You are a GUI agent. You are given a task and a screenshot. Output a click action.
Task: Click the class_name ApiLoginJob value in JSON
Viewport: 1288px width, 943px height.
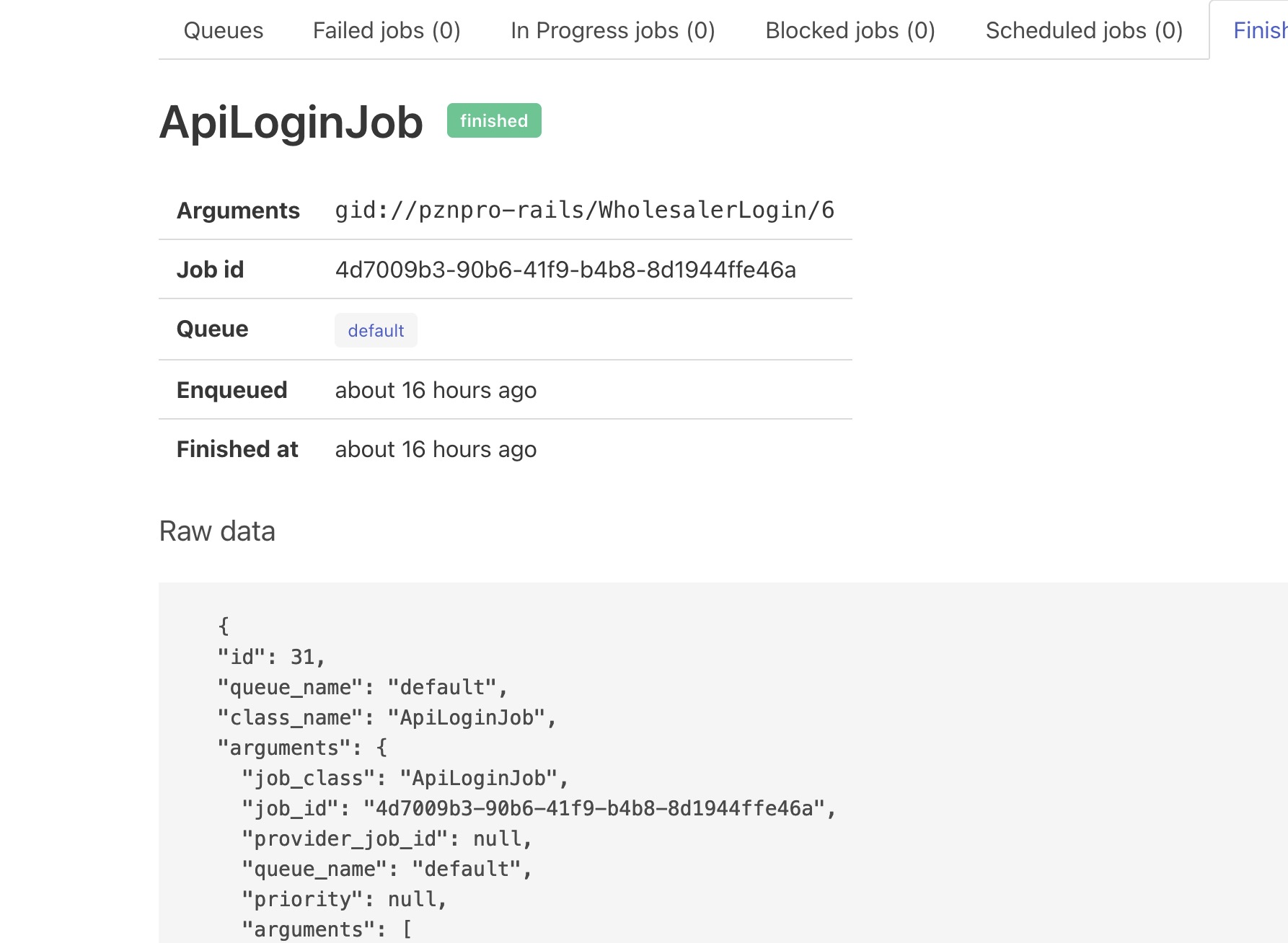pyautogui.click(x=385, y=717)
